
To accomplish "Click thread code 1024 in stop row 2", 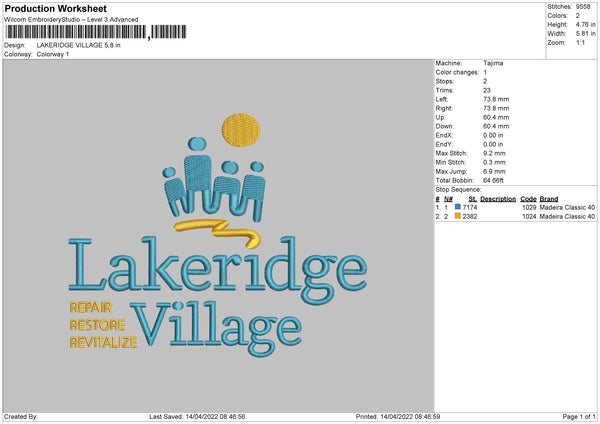I will point(529,217).
